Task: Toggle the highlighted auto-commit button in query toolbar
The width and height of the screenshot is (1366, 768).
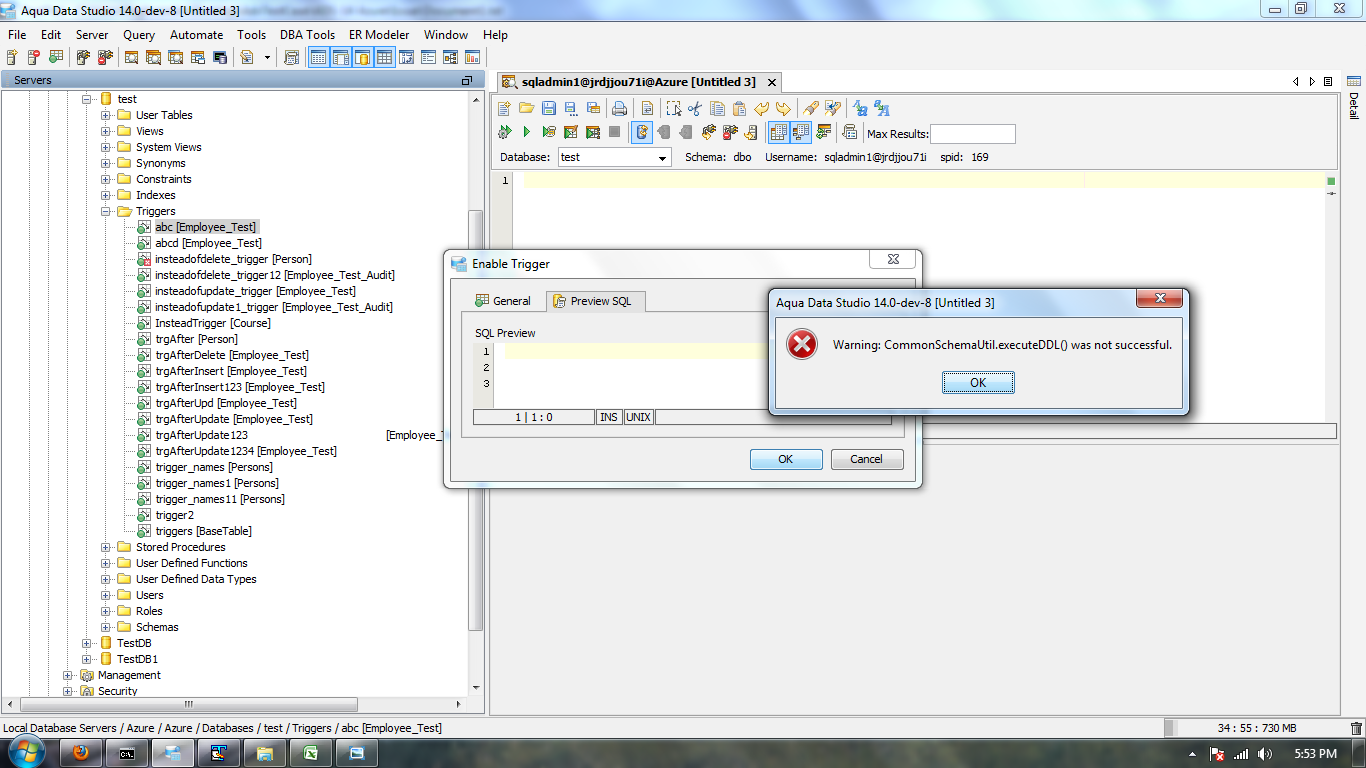Action: pos(642,132)
